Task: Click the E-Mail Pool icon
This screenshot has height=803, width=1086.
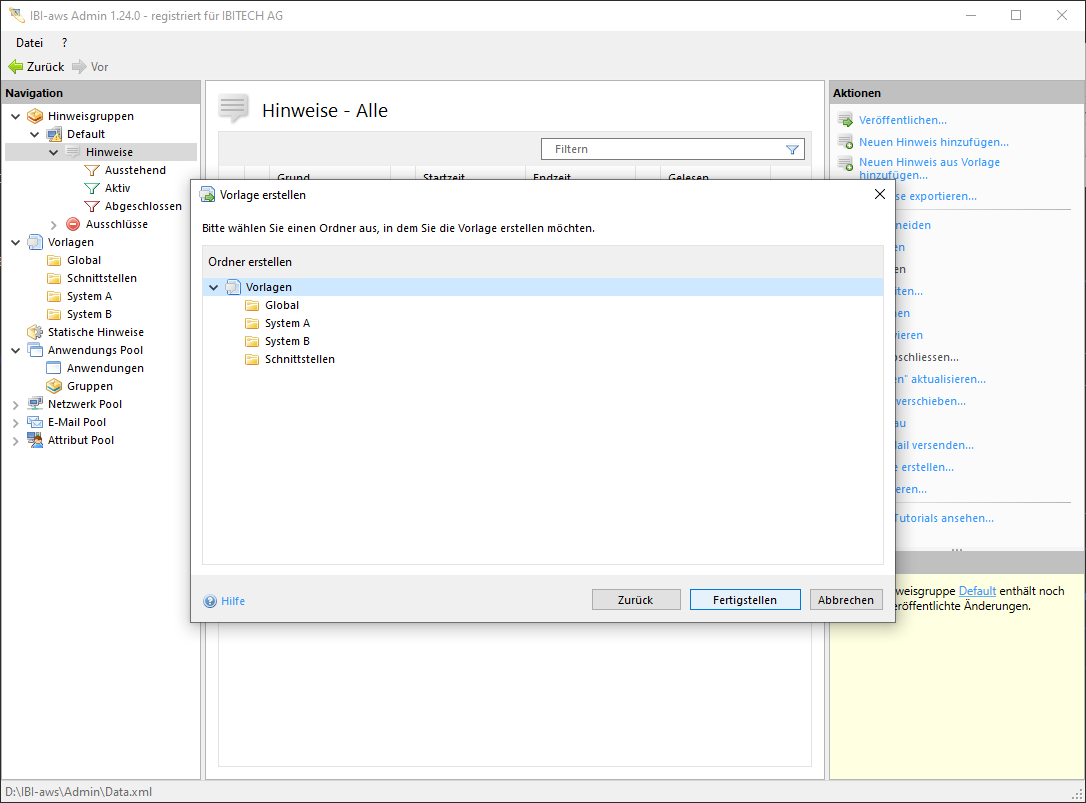Action: tap(35, 422)
